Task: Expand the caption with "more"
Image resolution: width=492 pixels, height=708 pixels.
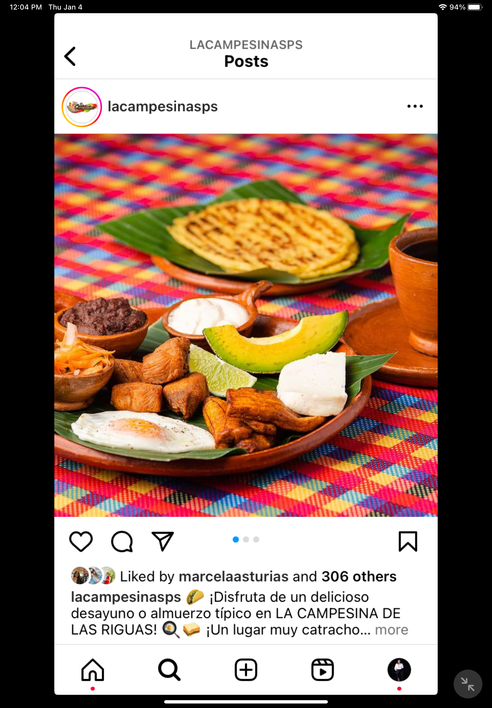Action: click(x=391, y=629)
